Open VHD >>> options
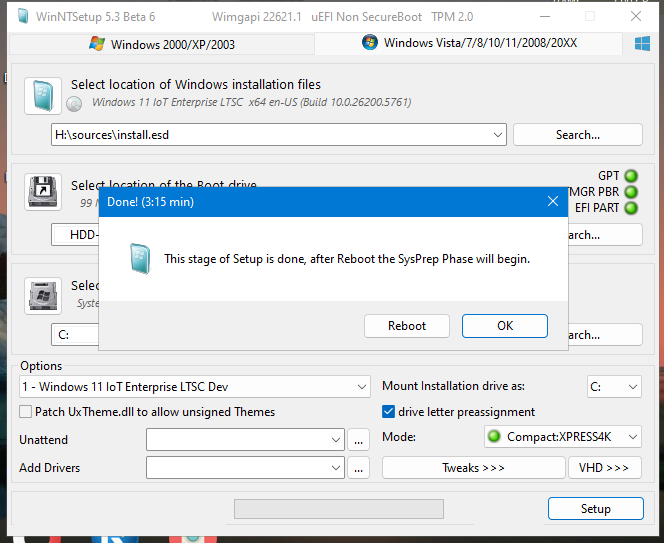This screenshot has height=543, width=664. point(604,468)
